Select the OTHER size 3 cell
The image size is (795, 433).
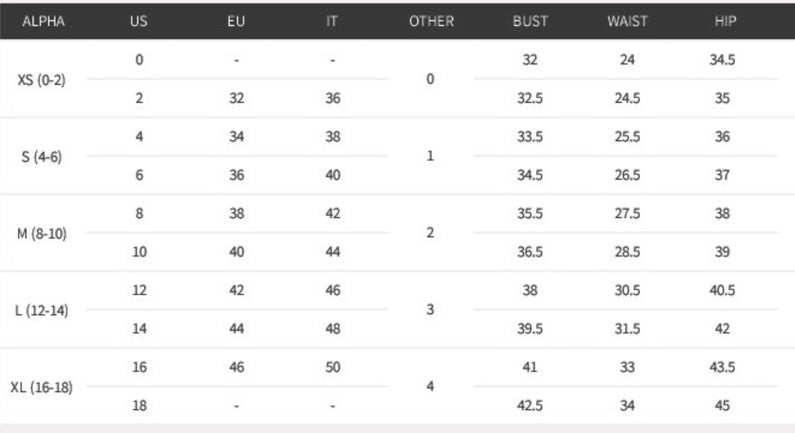click(430, 310)
